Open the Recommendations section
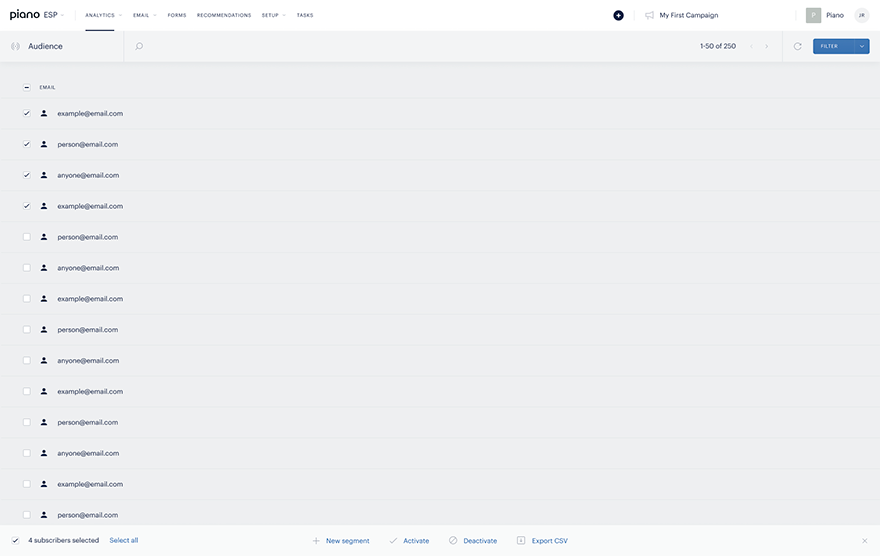This screenshot has width=880, height=556. 224,15
